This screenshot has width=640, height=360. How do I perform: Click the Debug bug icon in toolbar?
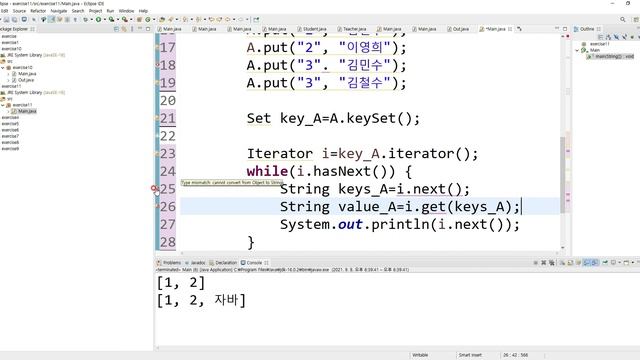85,19
